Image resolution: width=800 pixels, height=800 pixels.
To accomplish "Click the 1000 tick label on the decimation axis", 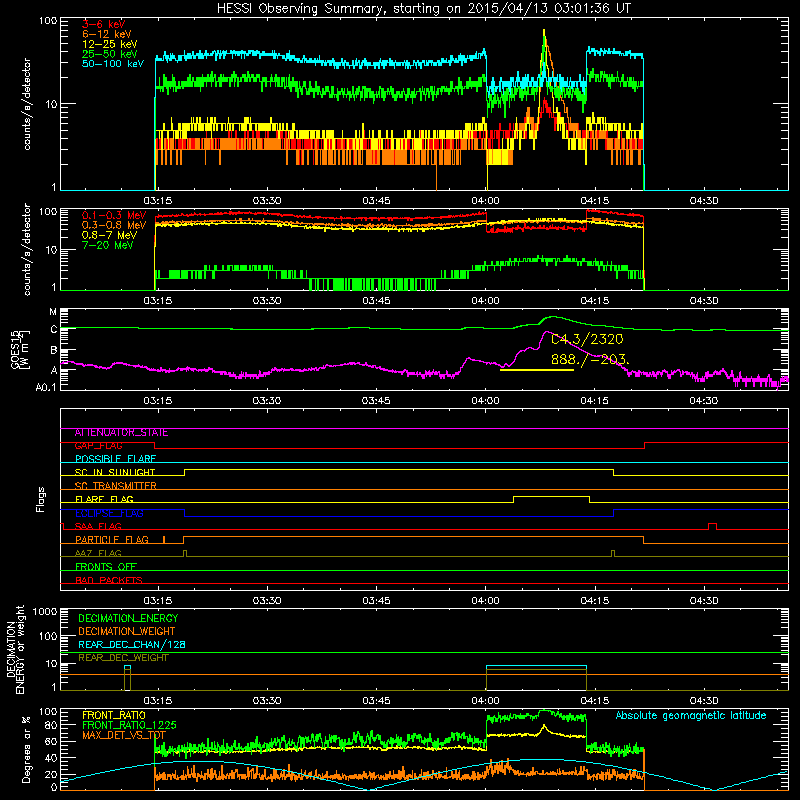I will pyautogui.click(x=45, y=612).
